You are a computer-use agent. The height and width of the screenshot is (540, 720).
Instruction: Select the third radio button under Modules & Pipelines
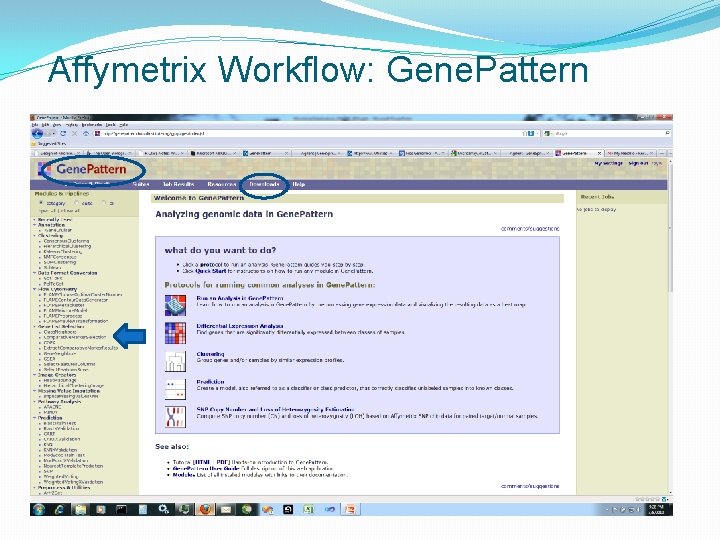pos(104,203)
